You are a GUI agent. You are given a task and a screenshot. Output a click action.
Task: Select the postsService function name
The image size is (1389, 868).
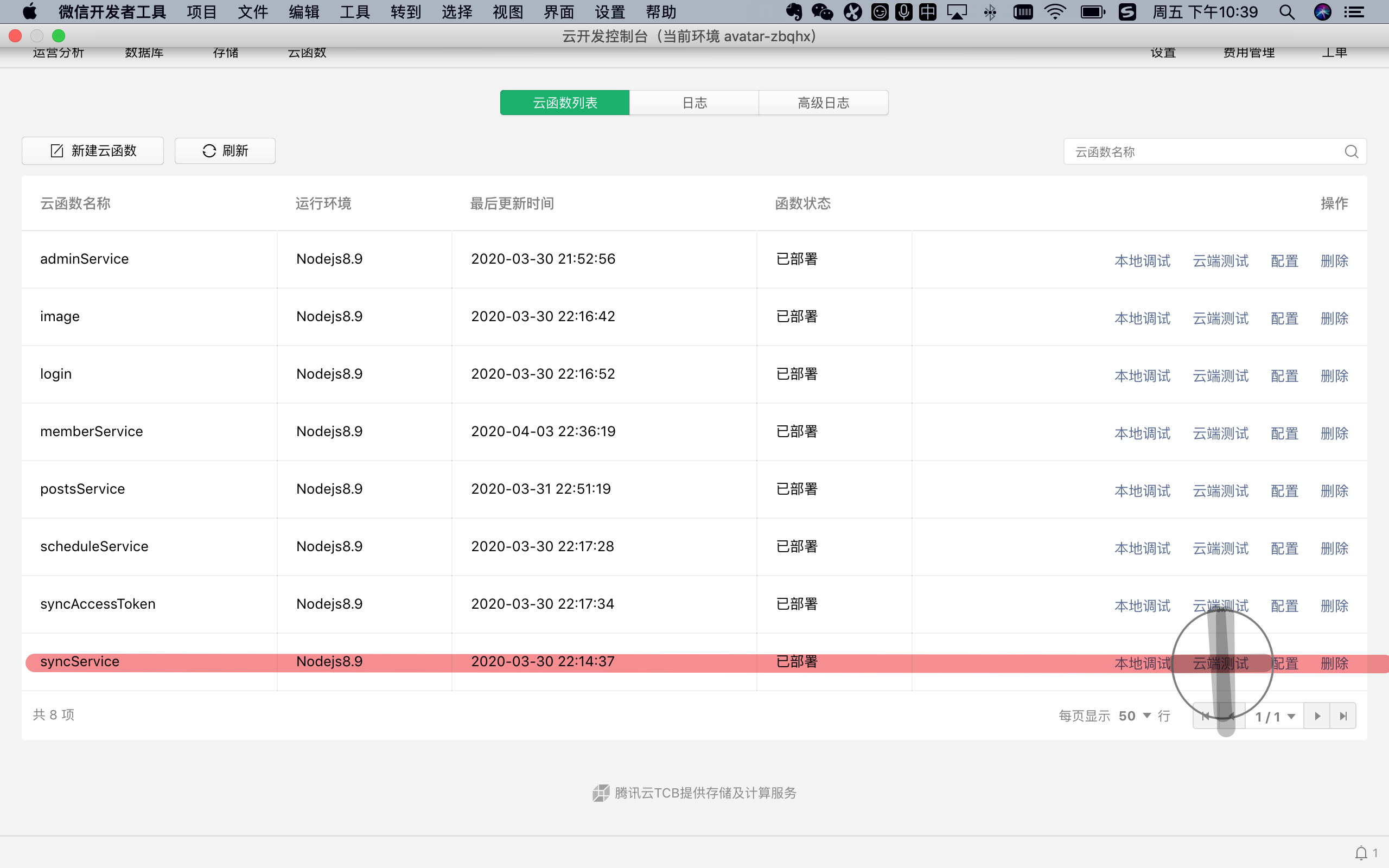coord(82,489)
